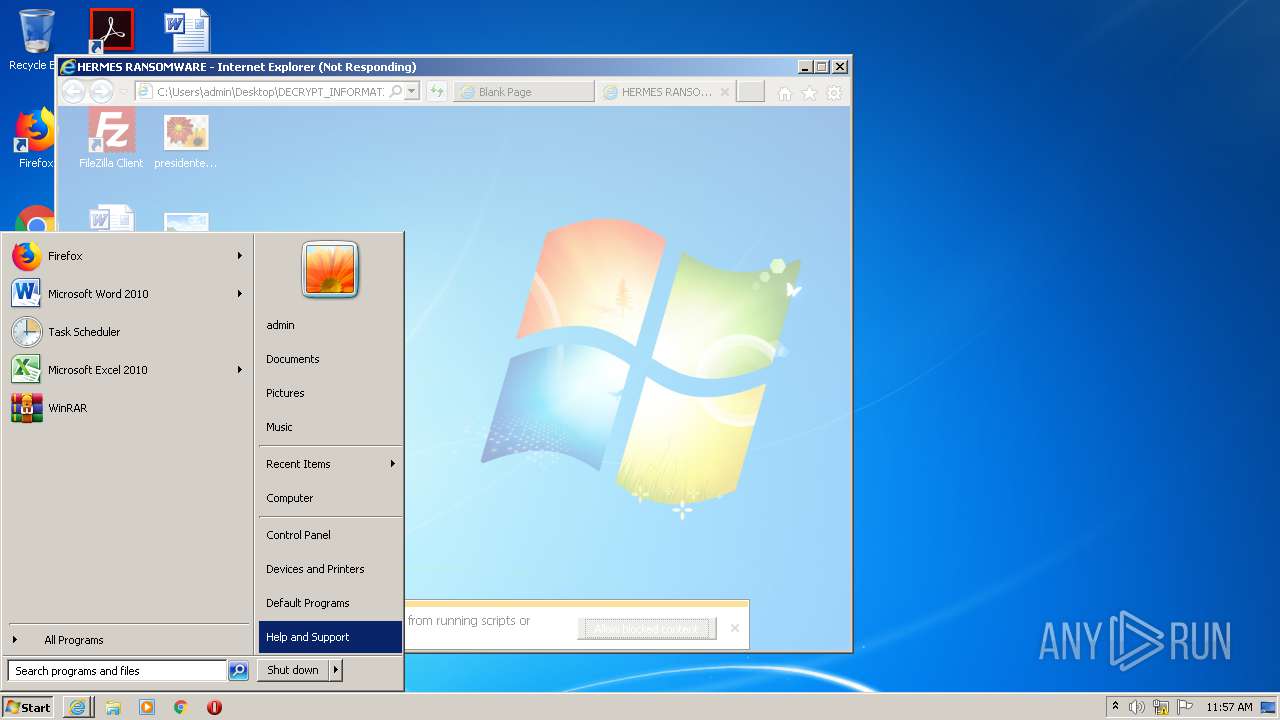Open Music from Start menu
The height and width of the screenshot is (720, 1280).
[x=330, y=427]
